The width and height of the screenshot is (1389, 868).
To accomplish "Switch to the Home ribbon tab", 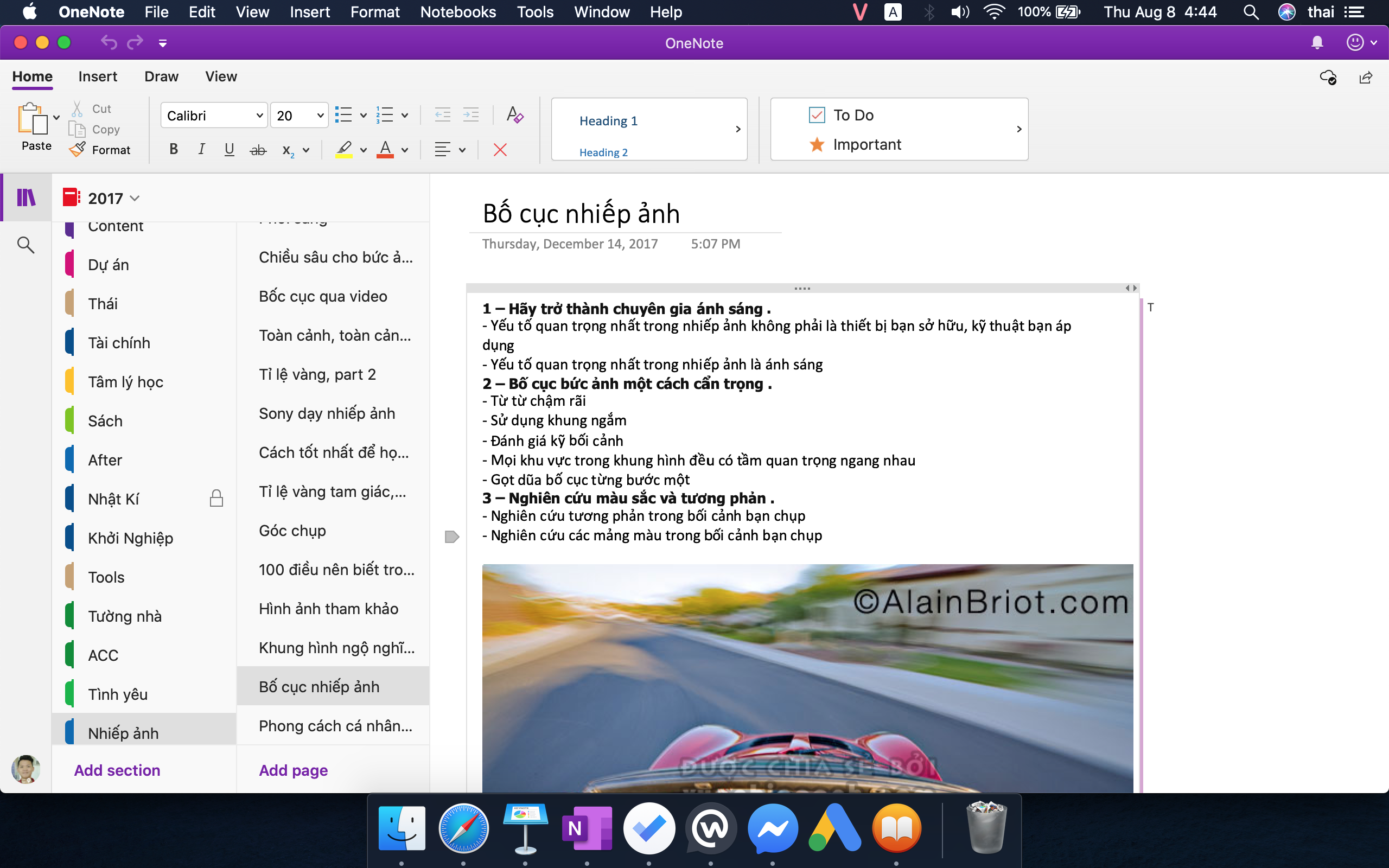I will (32, 76).
